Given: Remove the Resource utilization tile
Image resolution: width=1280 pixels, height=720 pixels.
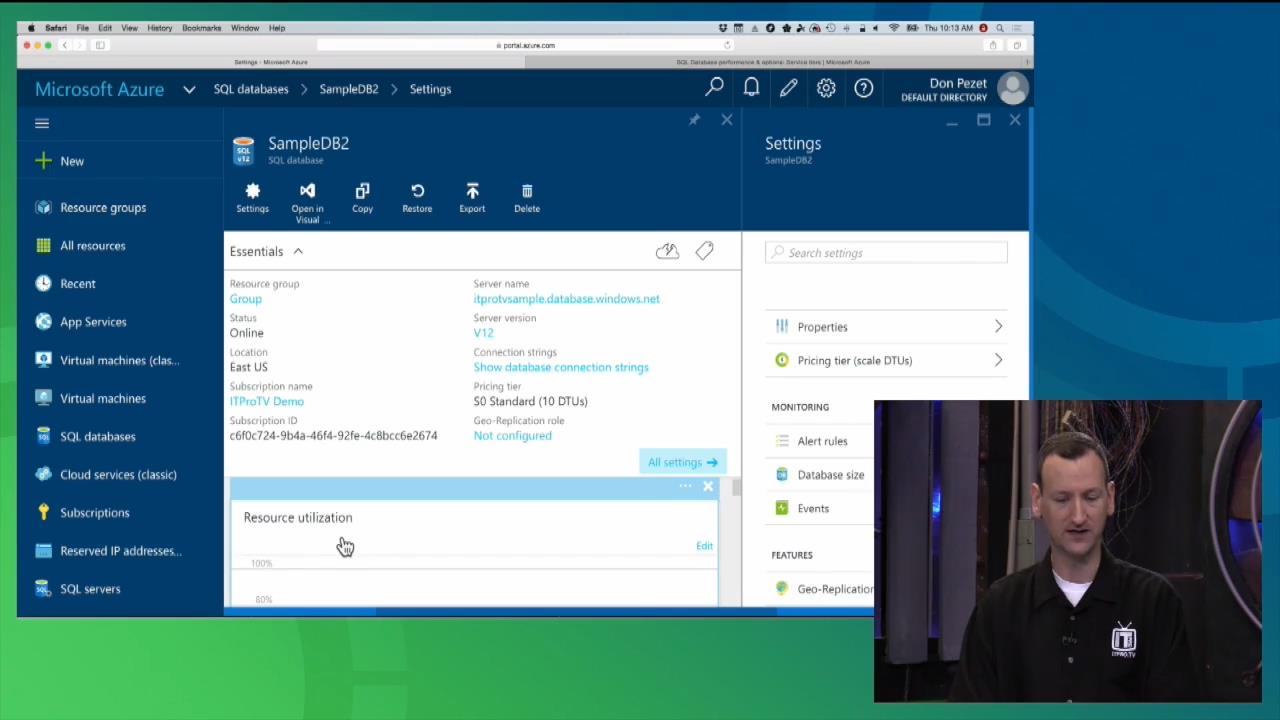Looking at the screenshot, I should pos(708,487).
